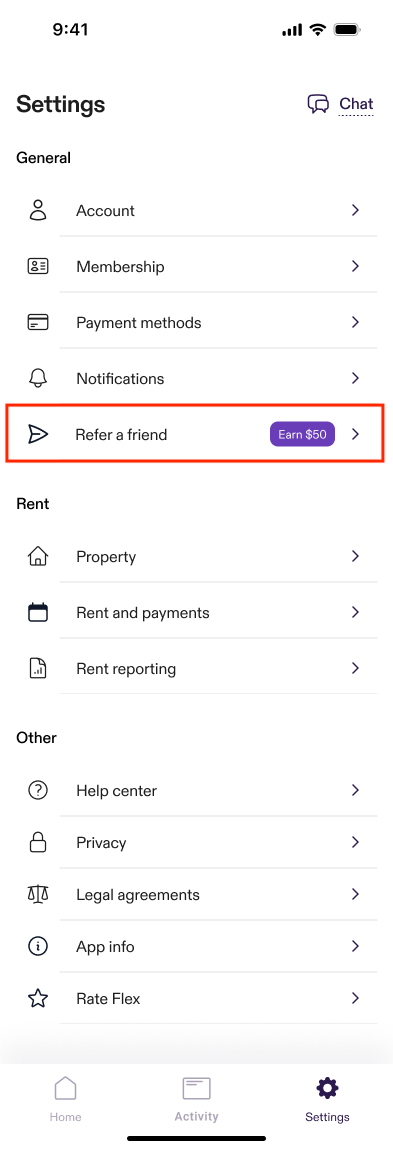Tap the chevron next to App info

click(356, 947)
